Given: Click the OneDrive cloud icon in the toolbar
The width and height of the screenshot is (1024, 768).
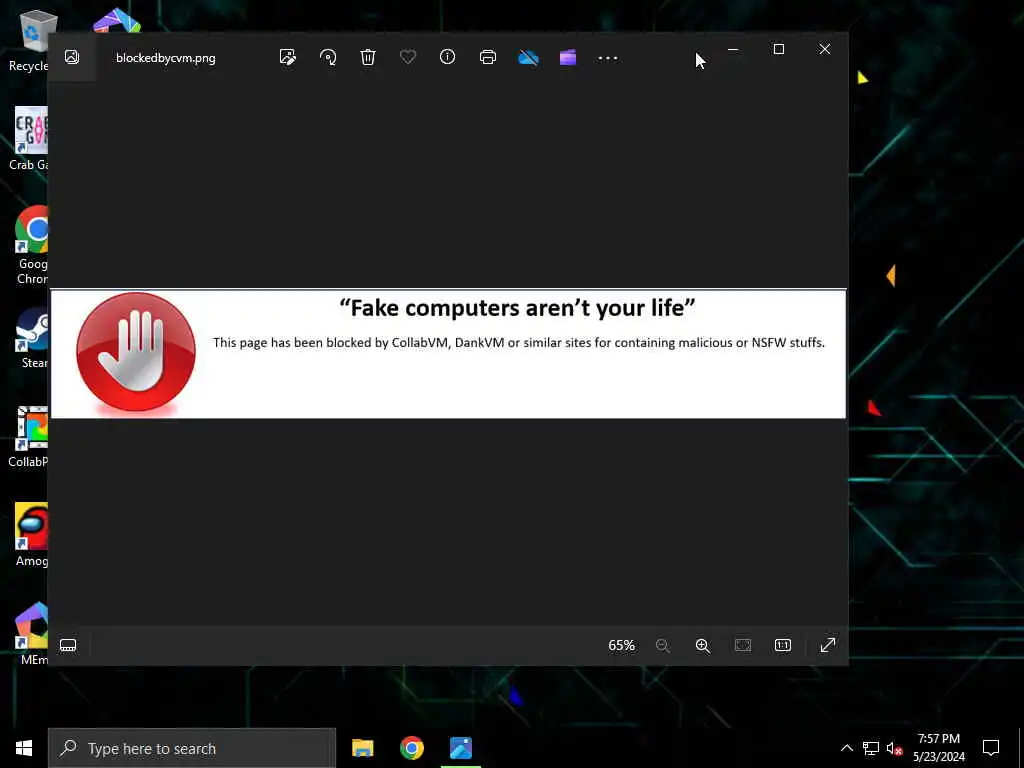Looking at the screenshot, I should pyautogui.click(x=528, y=58).
